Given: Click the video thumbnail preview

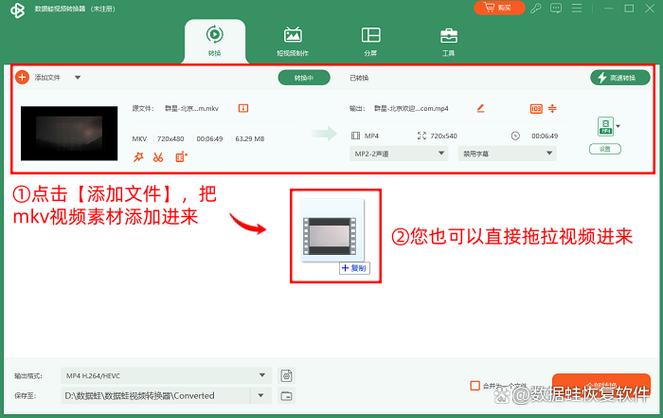Looking at the screenshot, I should click(69, 133).
